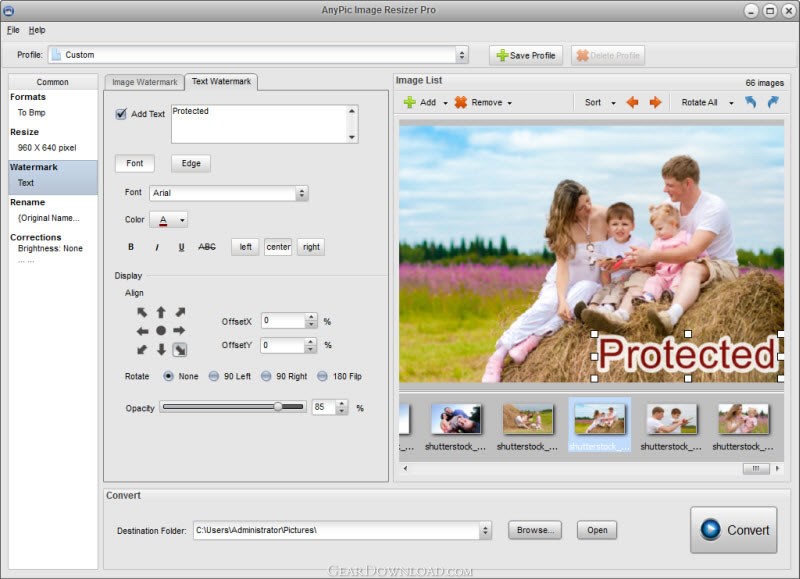The width and height of the screenshot is (800, 579).
Task: Select Rotate None radio button
Action: tap(168, 376)
